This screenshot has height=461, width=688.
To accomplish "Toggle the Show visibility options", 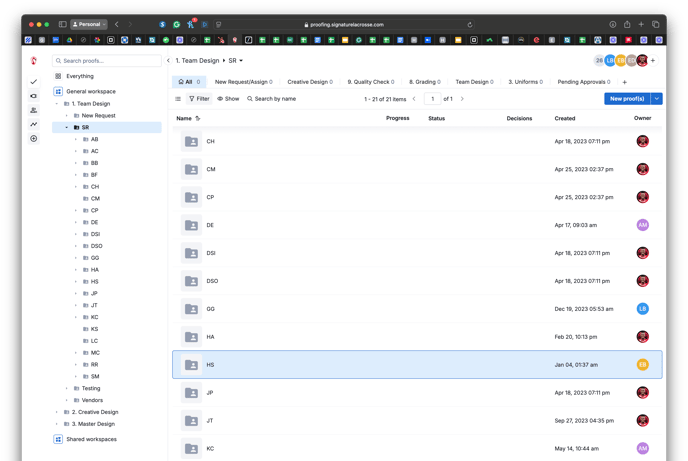I will [x=228, y=99].
